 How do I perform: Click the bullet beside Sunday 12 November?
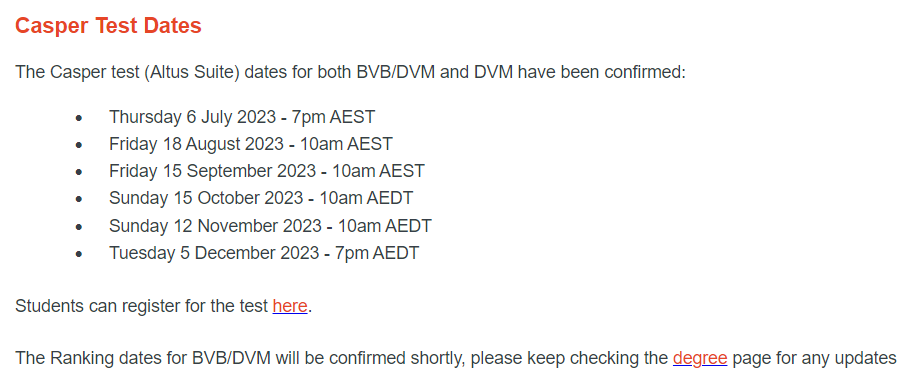79,227
